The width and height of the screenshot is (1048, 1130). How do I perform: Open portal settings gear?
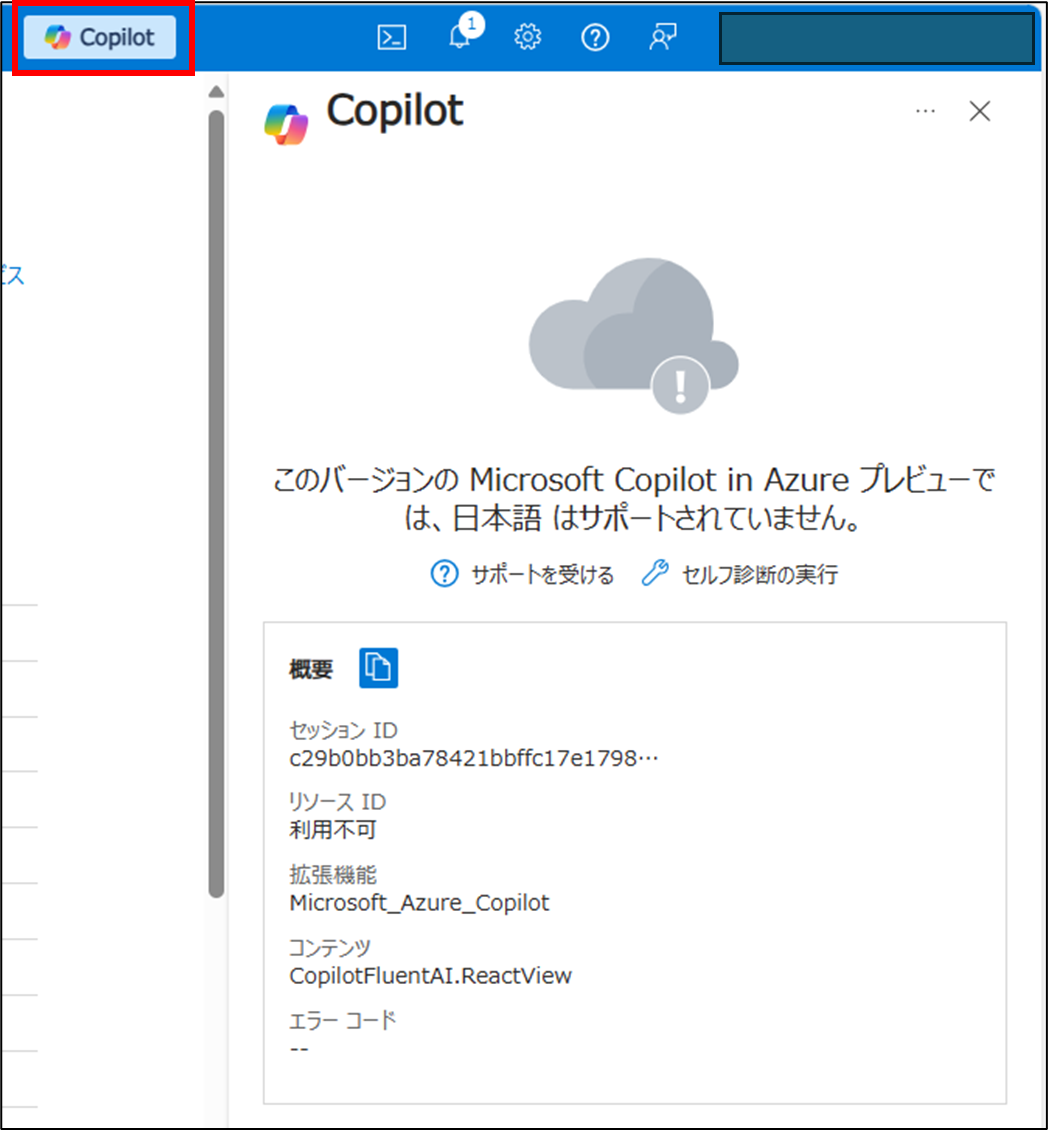(527, 37)
